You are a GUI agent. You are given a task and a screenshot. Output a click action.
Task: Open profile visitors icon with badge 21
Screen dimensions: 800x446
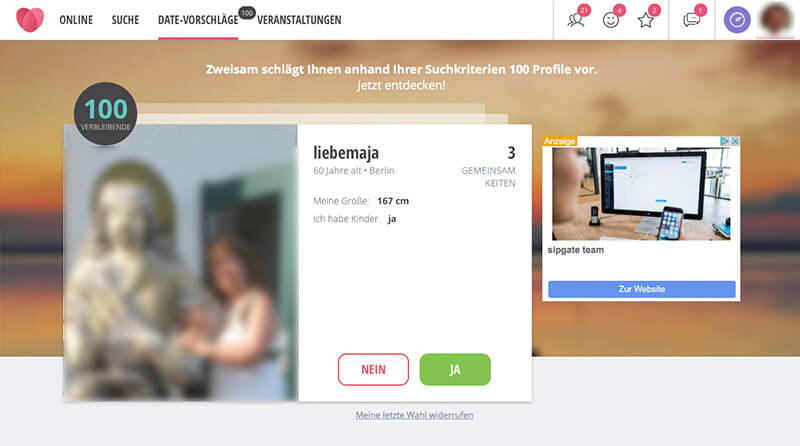tap(577, 20)
